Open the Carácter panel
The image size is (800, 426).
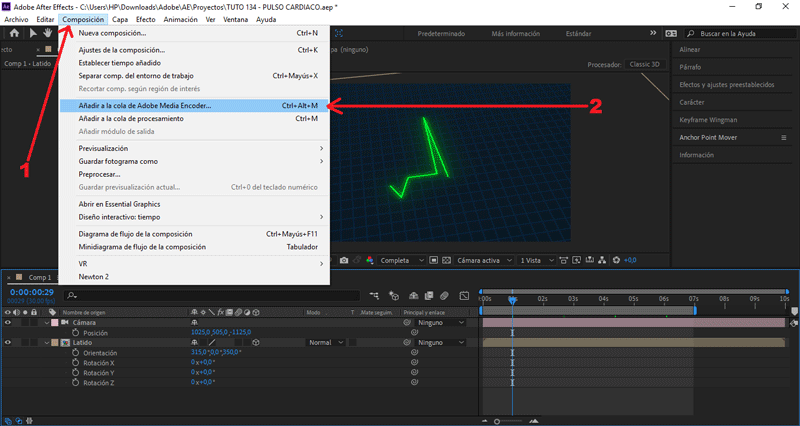point(691,102)
